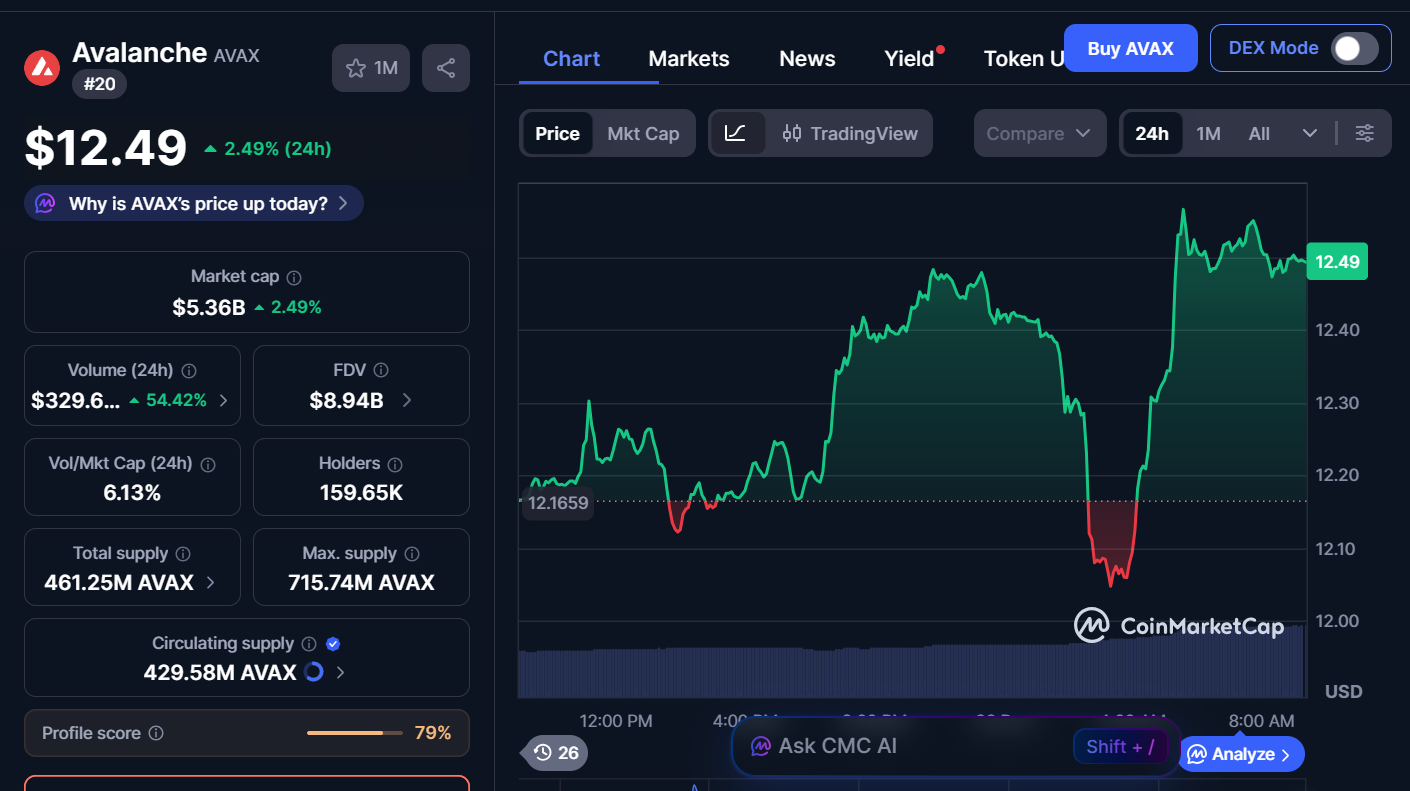Click the Profile score progress bar
The height and width of the screenshot is (791, 1410).
(354, 732)
